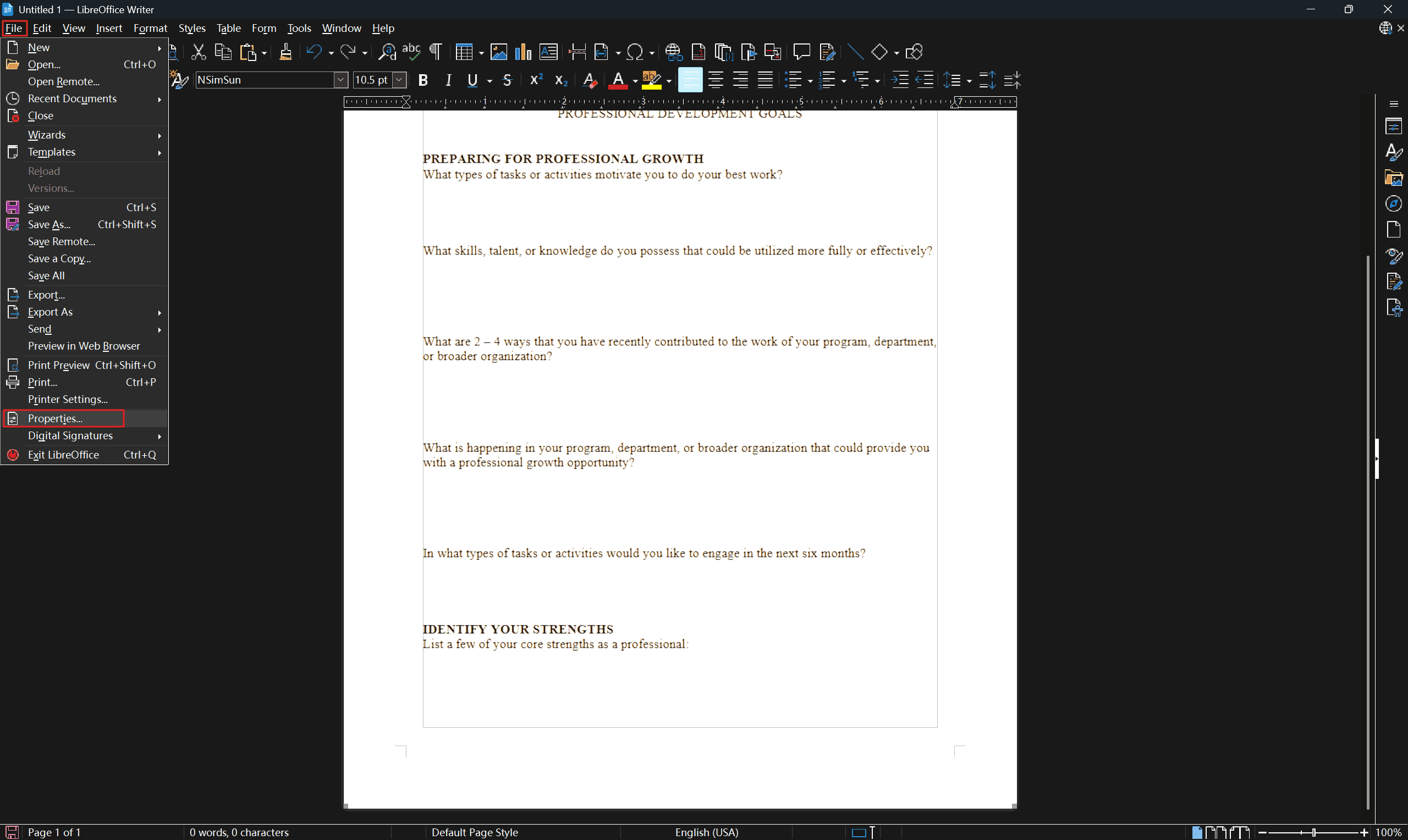Toggle Italic formatting button

[448, 80]
